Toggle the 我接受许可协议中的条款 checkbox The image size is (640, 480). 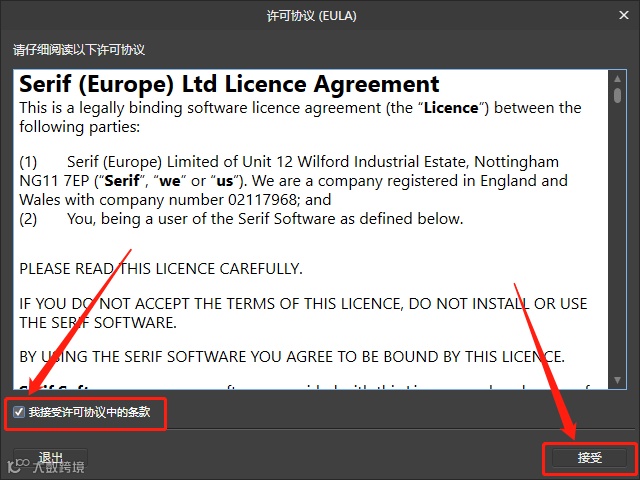coord(19,412)
